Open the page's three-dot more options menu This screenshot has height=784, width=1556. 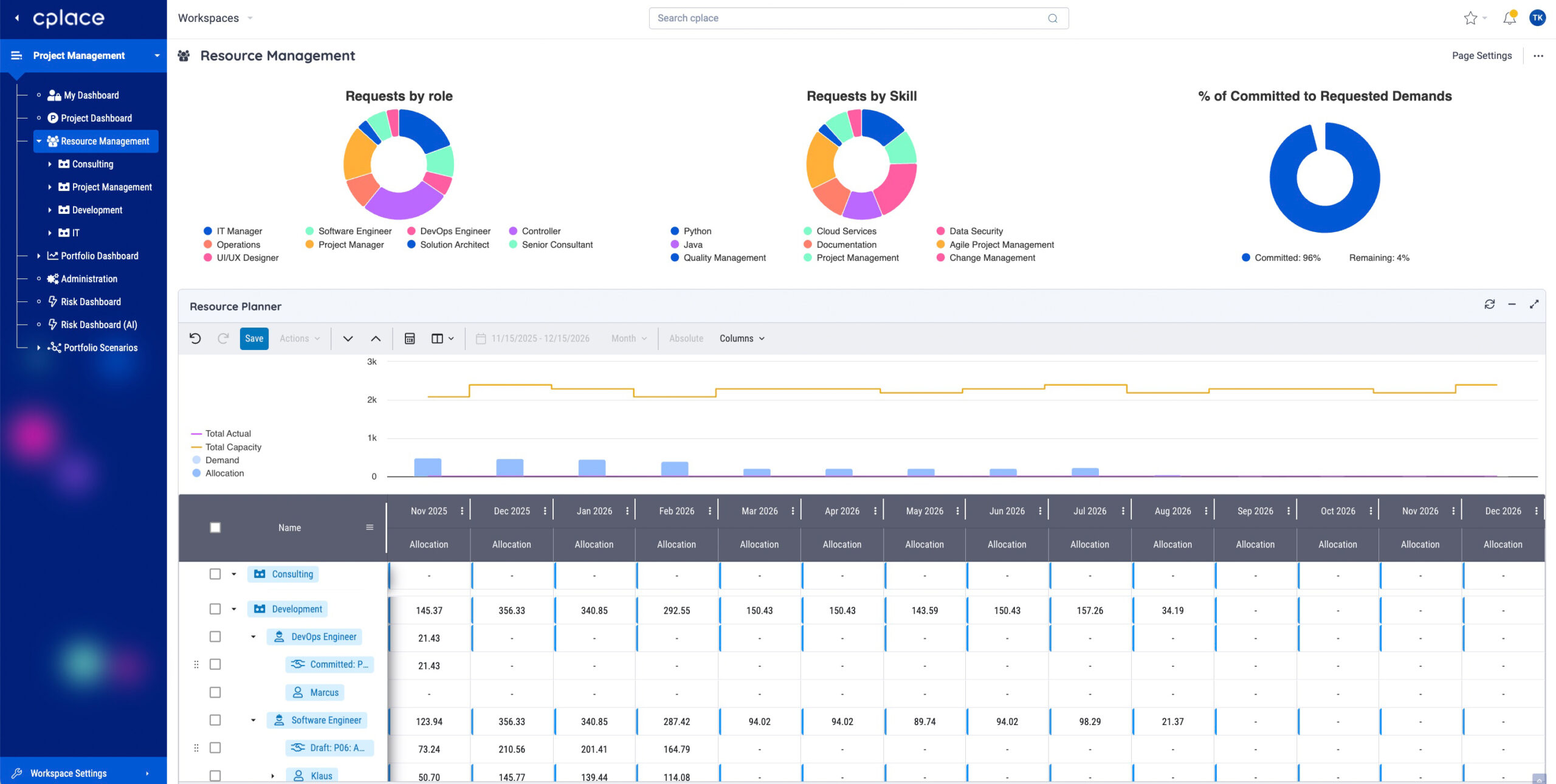pos(1538,56)
